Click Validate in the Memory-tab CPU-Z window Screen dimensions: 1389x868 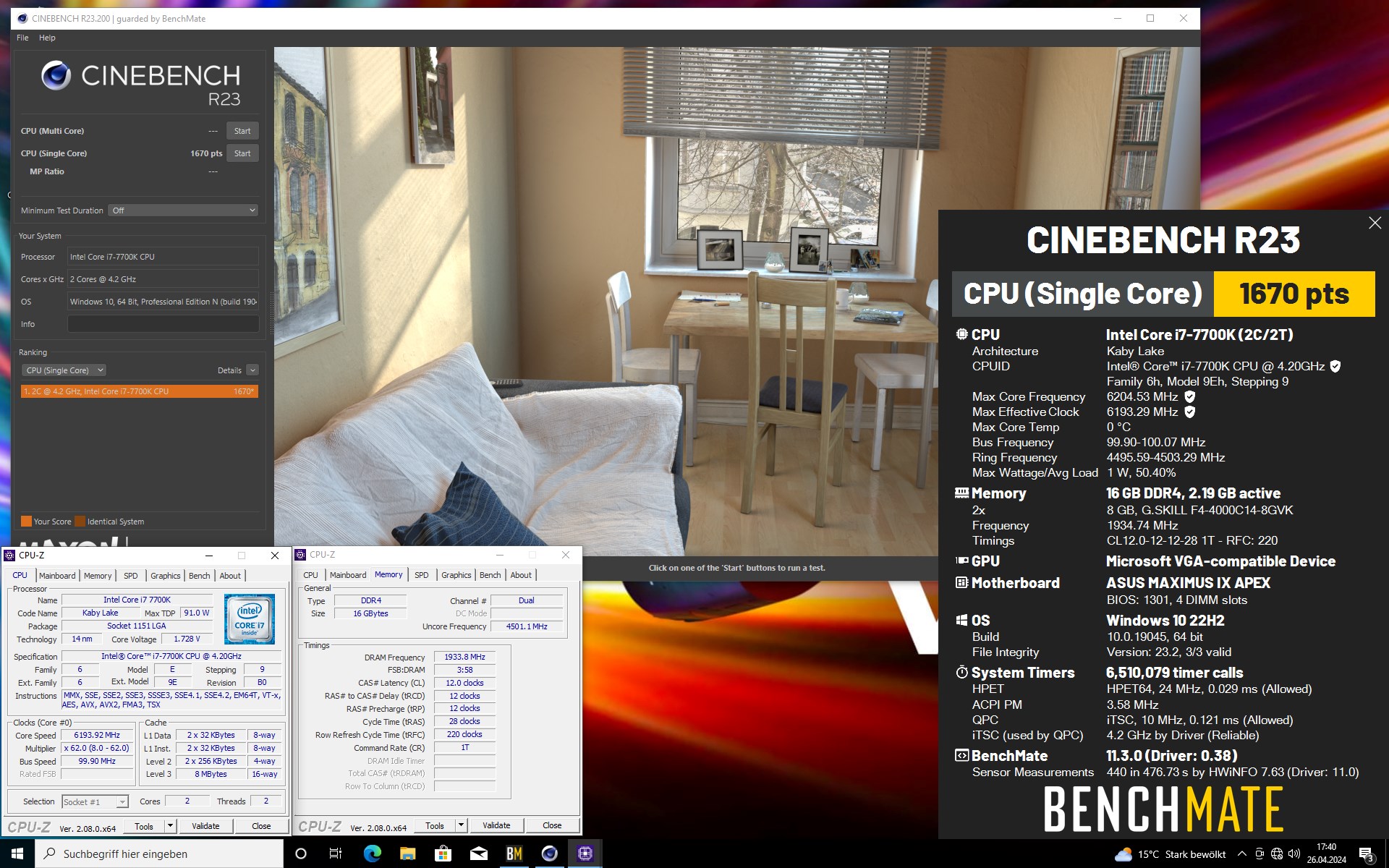tap(496, 825)
